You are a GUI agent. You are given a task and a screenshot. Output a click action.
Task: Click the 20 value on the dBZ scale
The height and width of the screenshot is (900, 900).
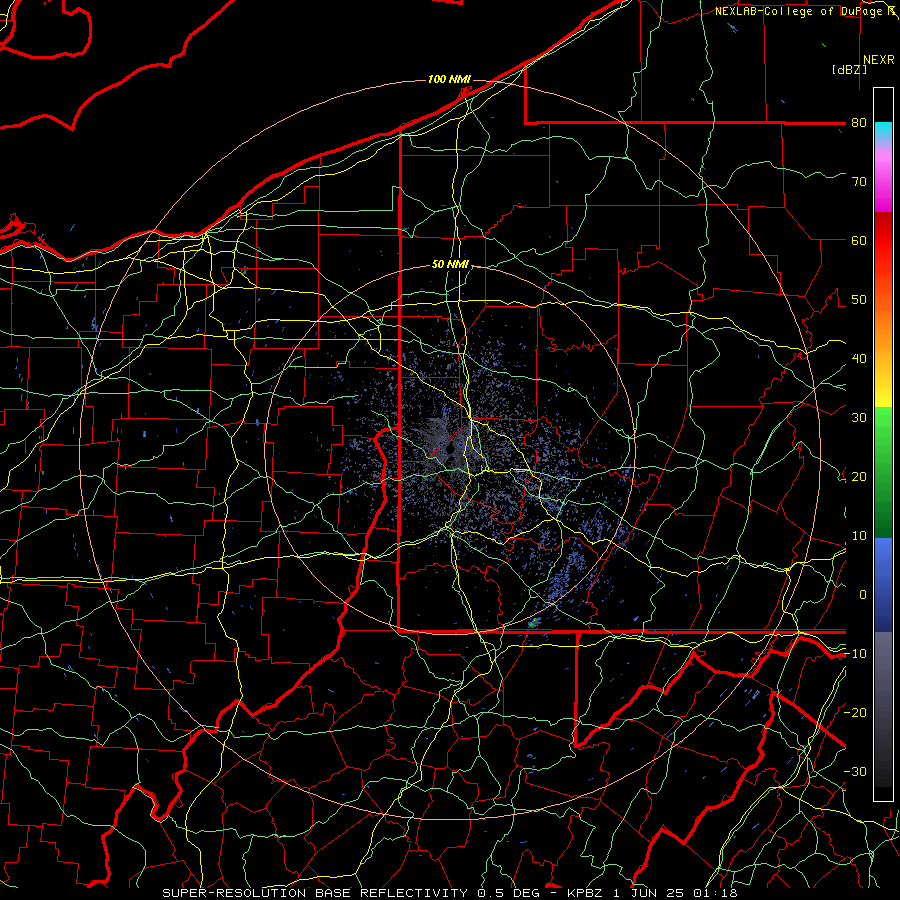(859, 477)
